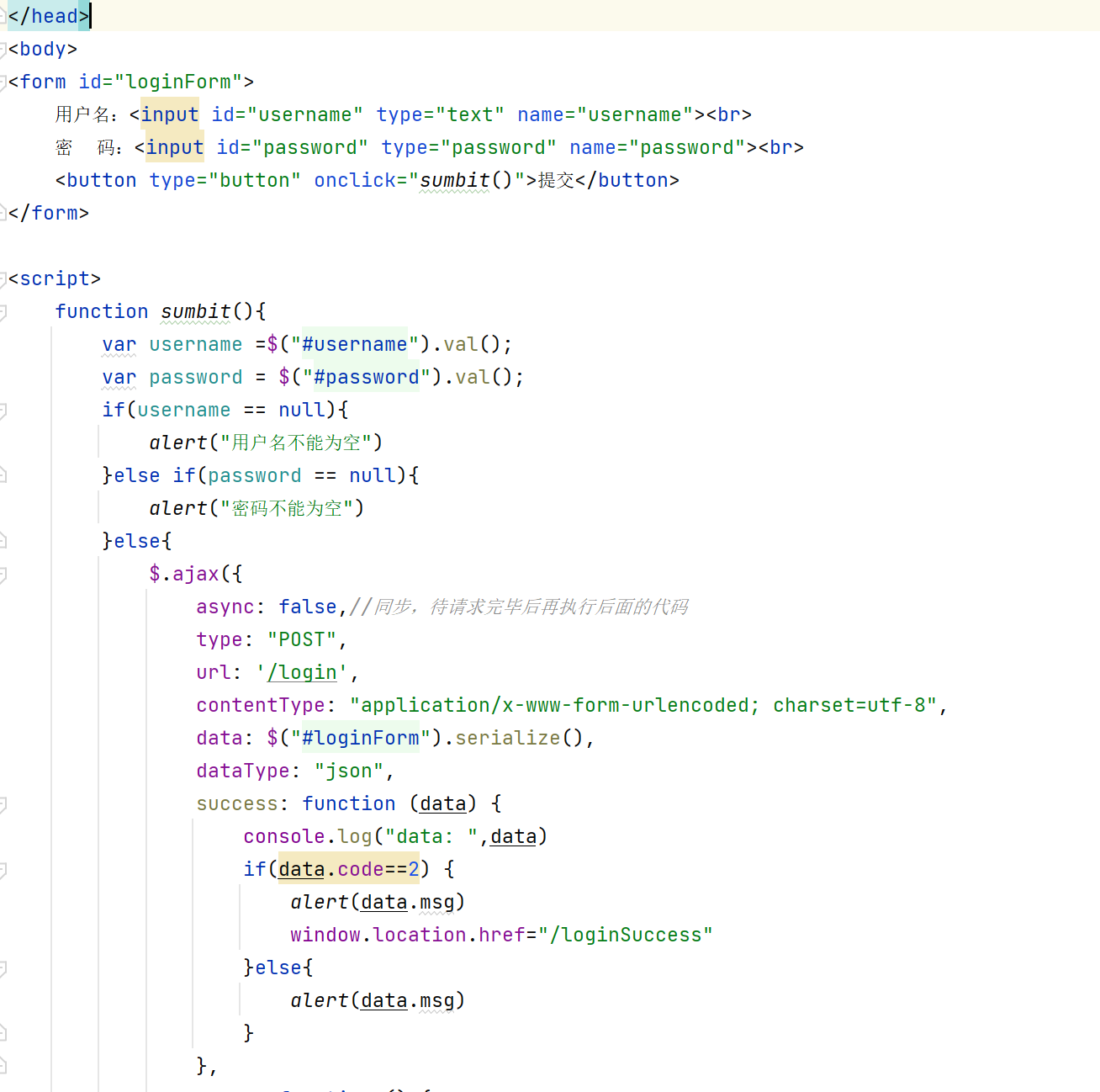The height and width of the screenshot is (1092, 1100).
Task: Collapse the if(data.code==2) fold marker
Action: pos(3,870)
